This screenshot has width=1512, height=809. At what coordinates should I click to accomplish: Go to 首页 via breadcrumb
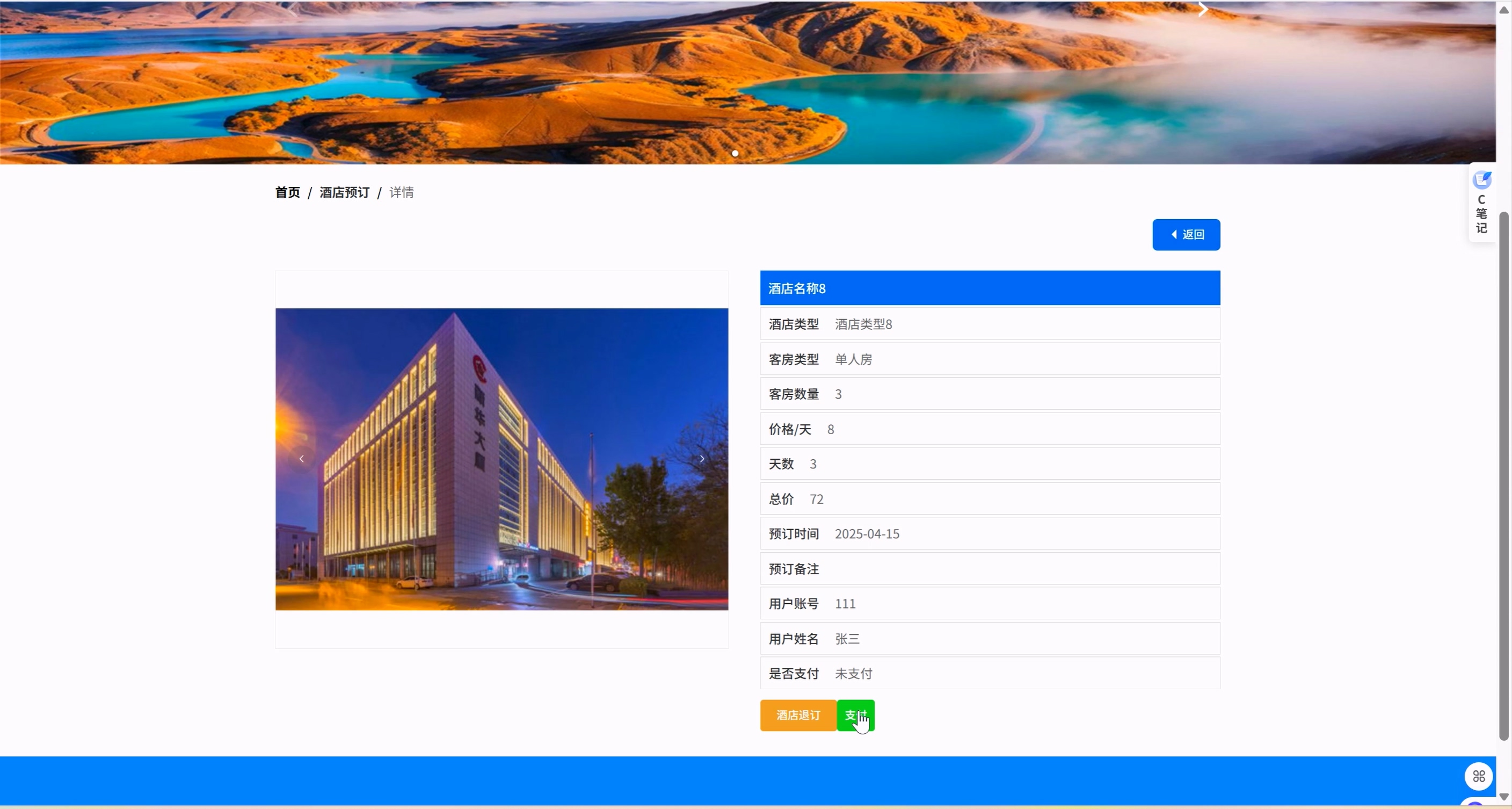pyautogui.click(x=288, y=192)
